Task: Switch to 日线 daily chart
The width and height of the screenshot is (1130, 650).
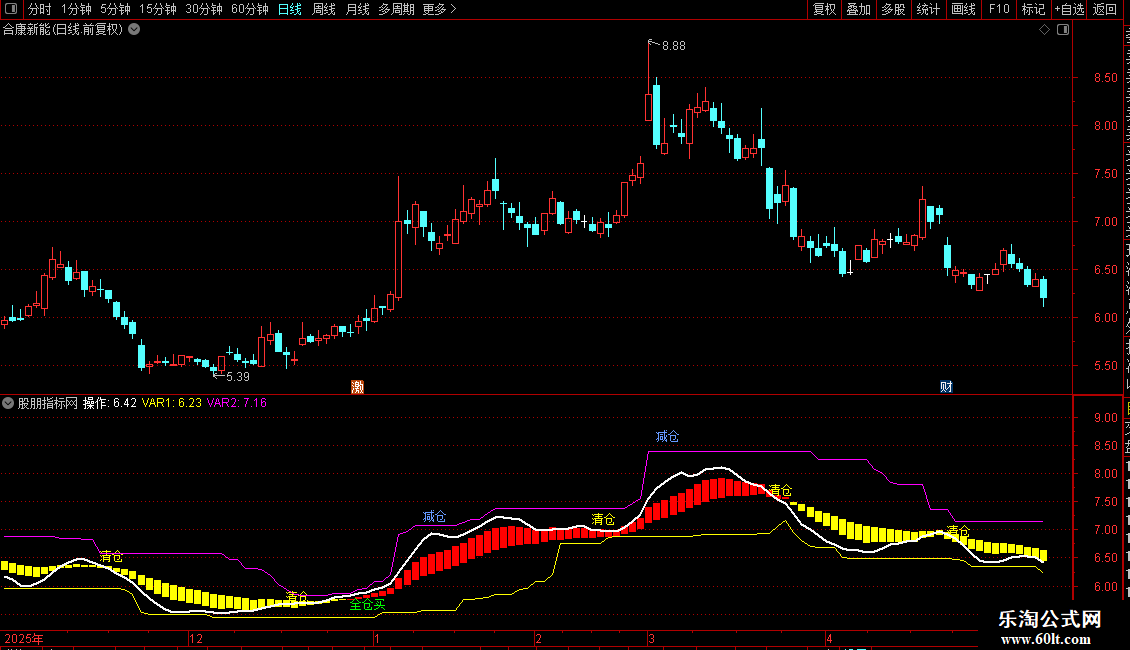Action: 290,9
